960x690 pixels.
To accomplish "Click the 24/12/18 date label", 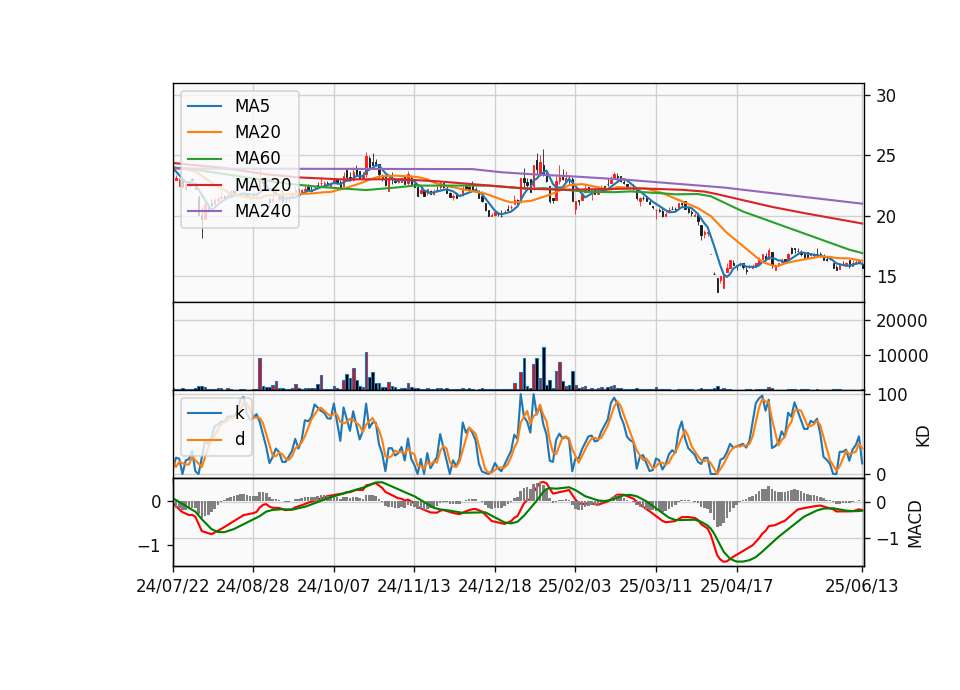I will 495,586.
